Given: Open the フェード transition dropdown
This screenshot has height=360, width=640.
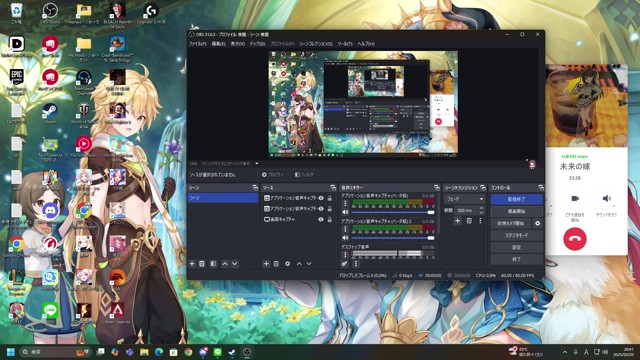Looking at the screenshot, I should pos(464,199).
